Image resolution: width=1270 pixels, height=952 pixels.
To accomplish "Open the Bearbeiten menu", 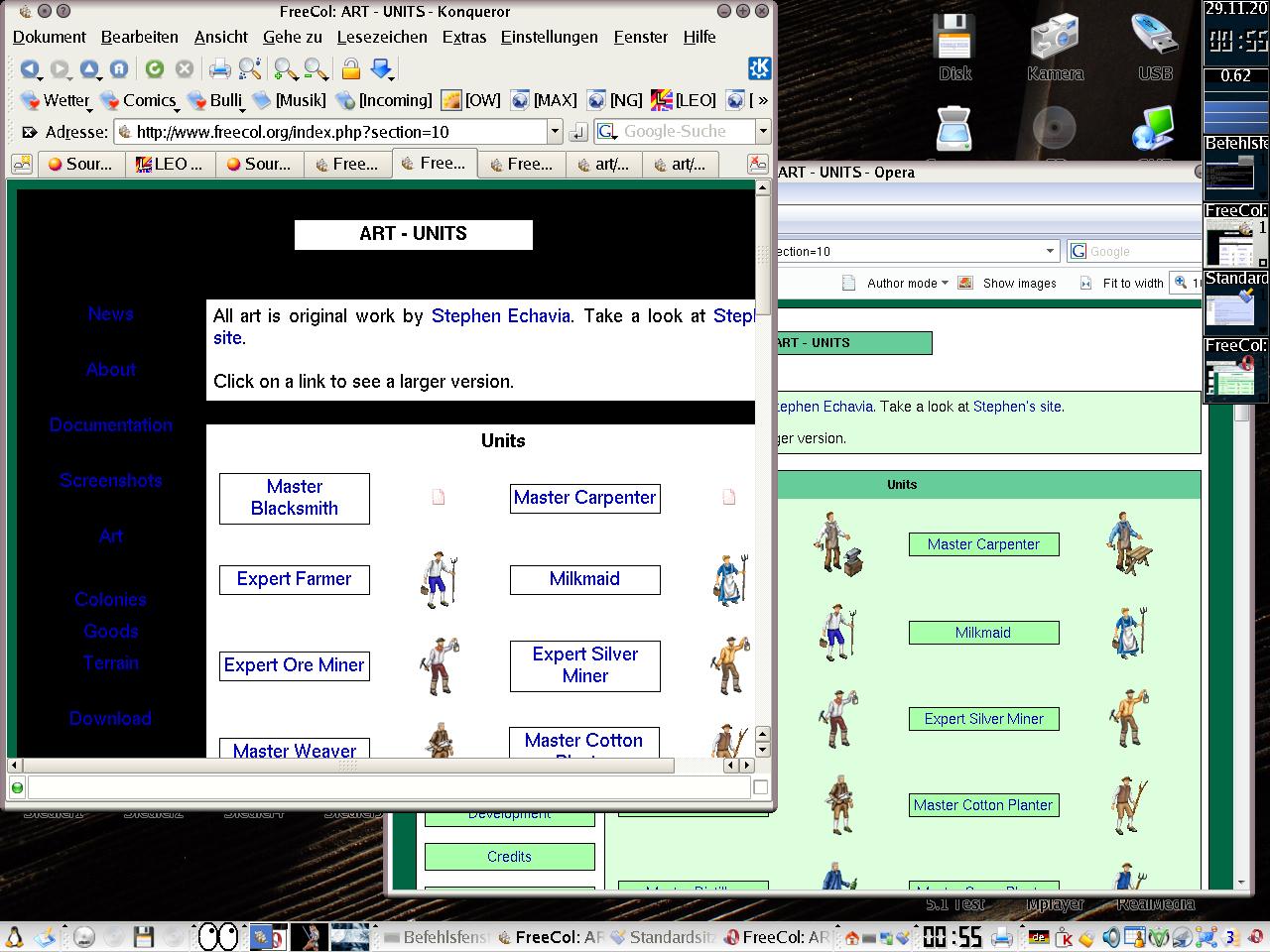I will click(x=140, y=37).
